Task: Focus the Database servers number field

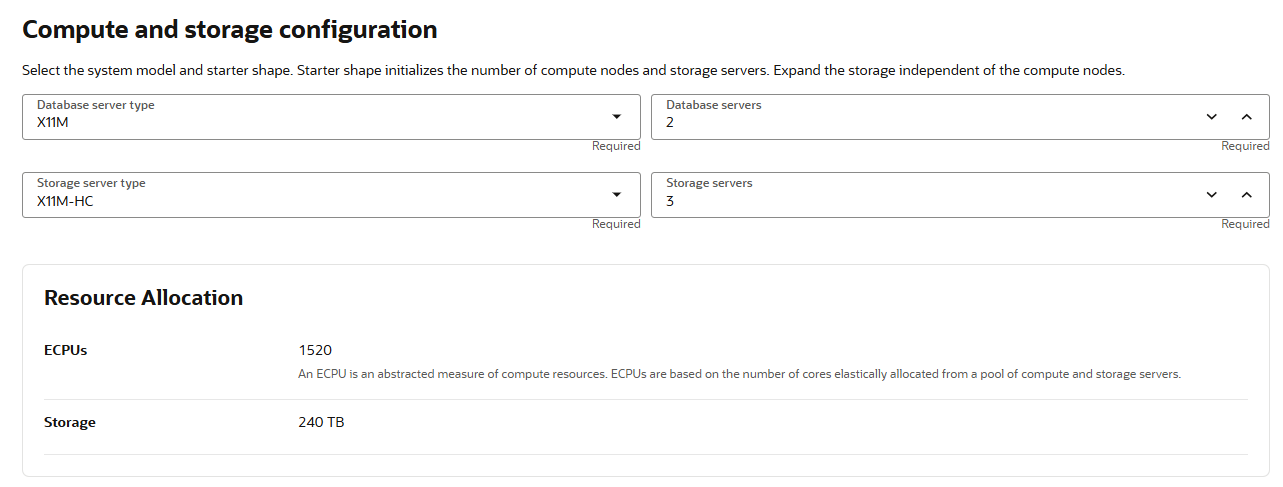Action: pyautogui.click(x=900, y=123)
